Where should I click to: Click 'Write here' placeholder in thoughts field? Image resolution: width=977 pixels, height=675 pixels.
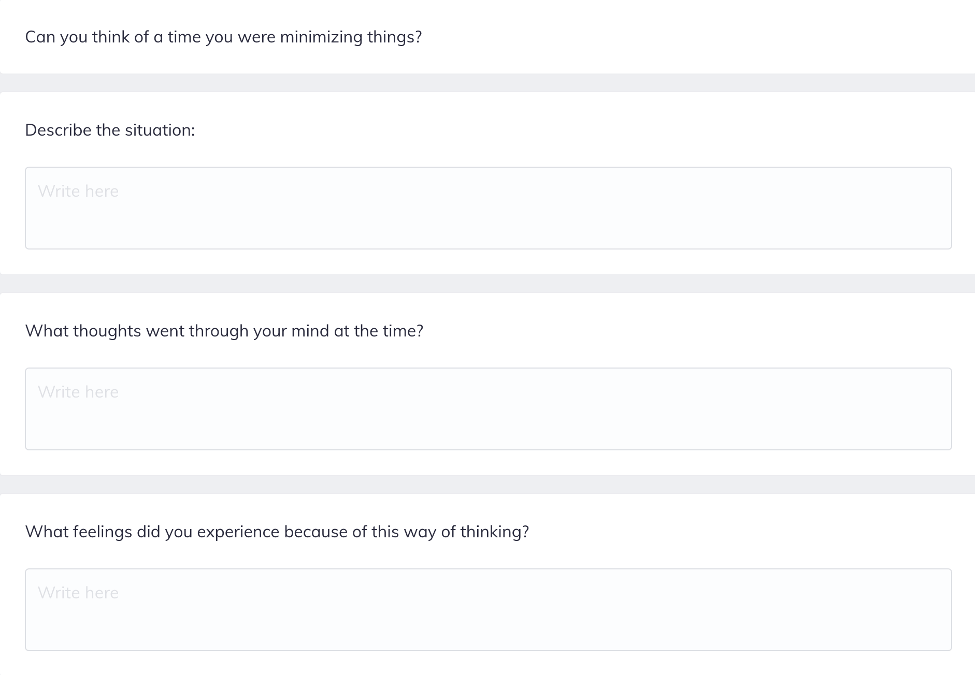click(x=78, y=392)
